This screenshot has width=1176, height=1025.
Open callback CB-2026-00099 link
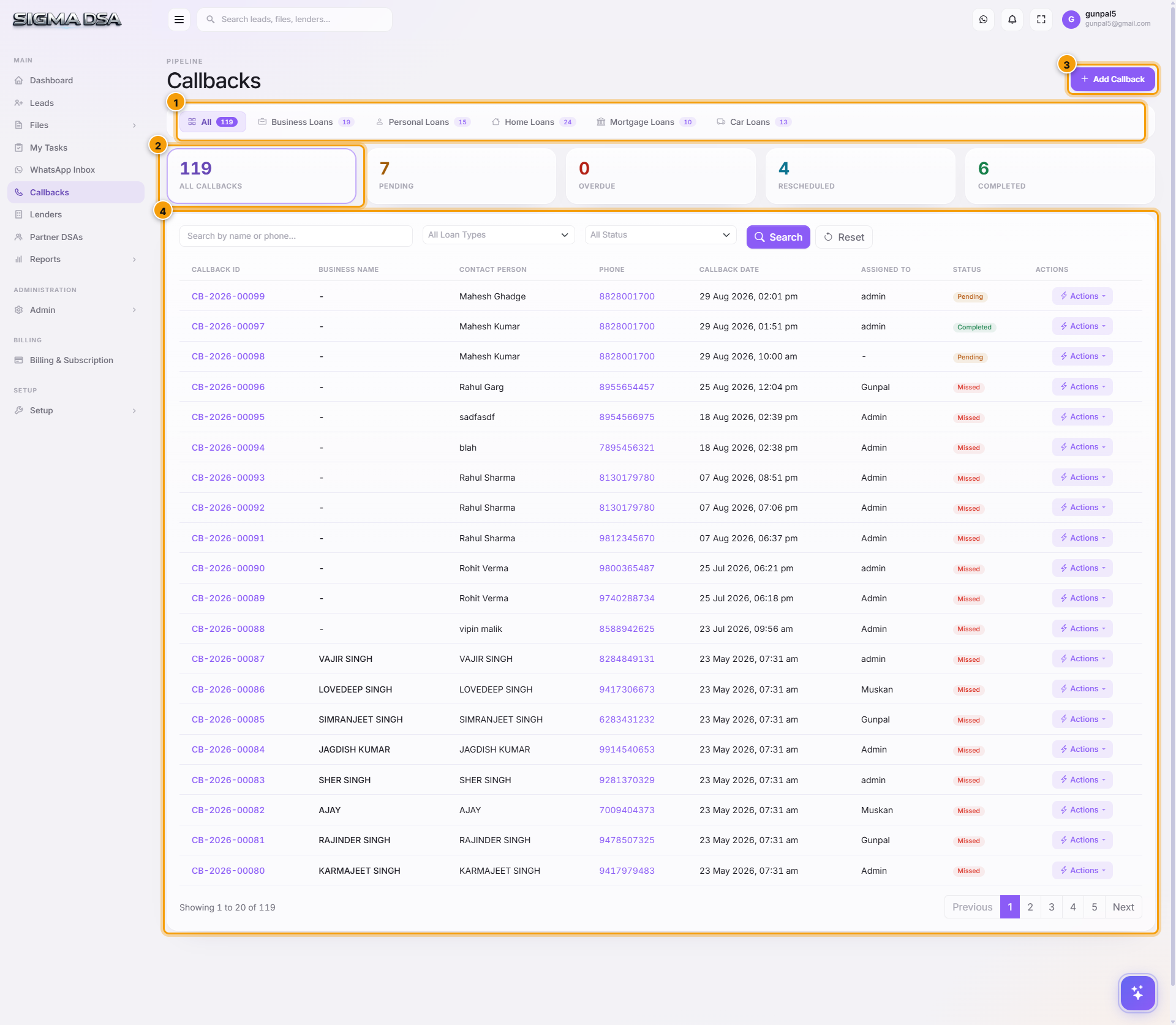228,296
